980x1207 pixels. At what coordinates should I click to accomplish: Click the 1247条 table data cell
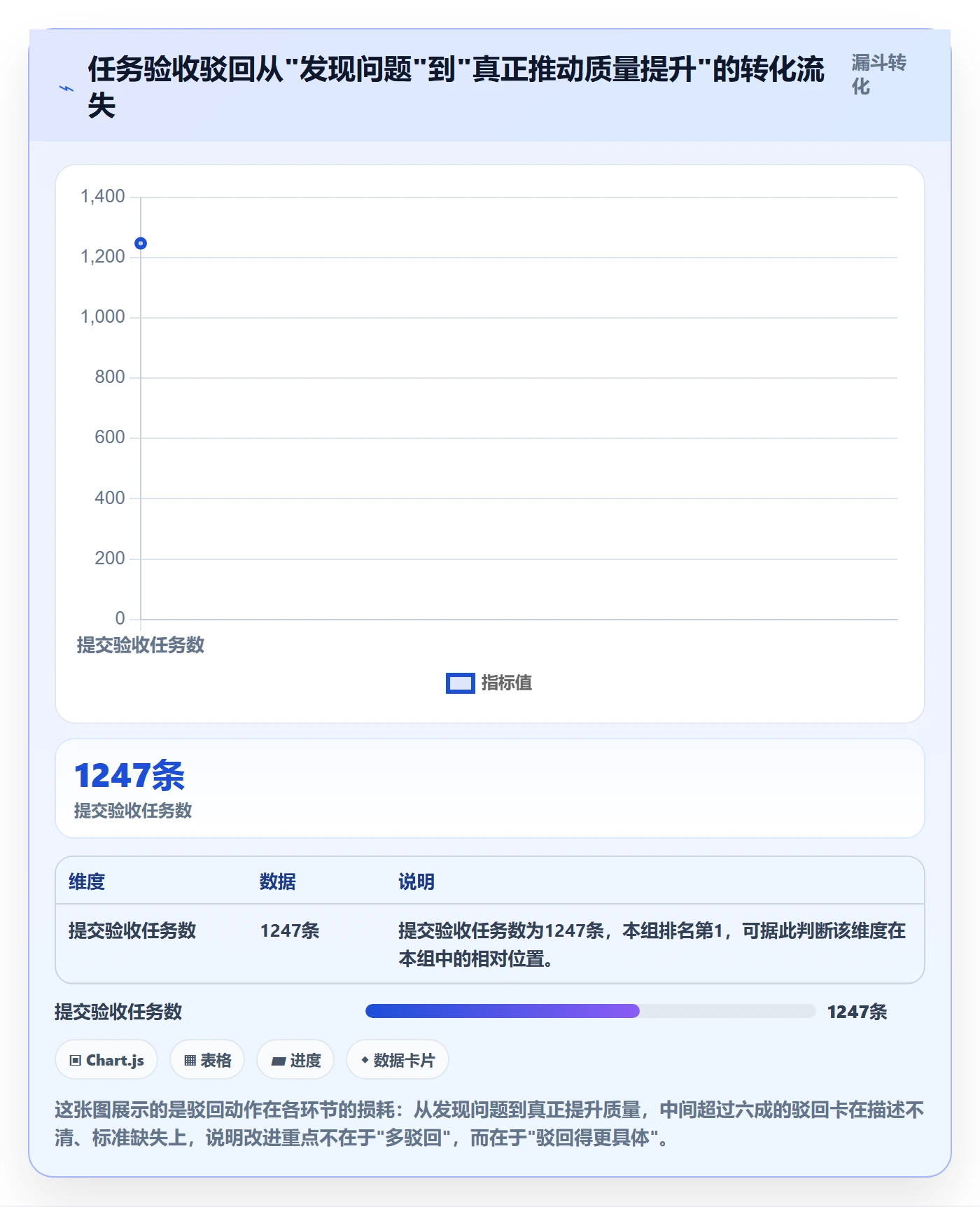[290, 930]
